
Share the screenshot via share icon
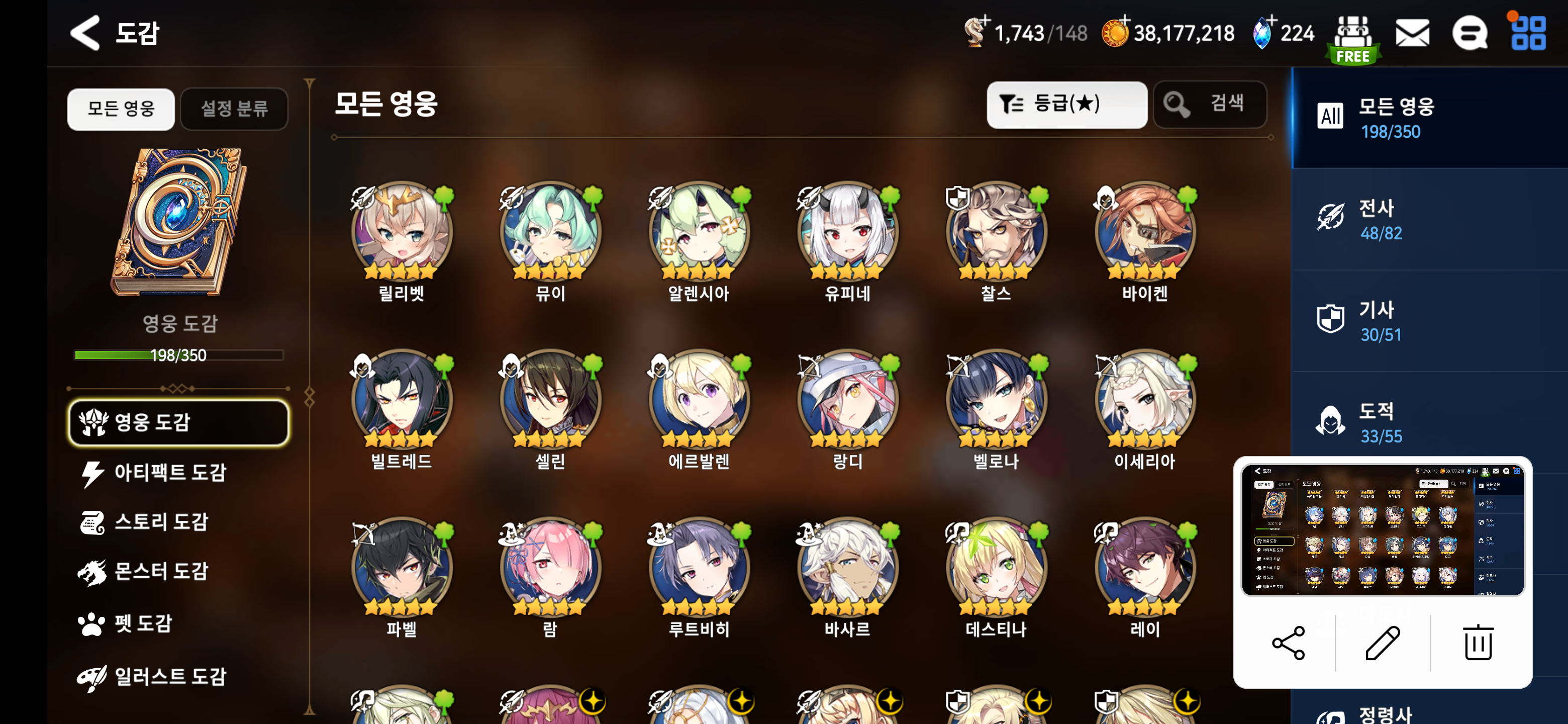(1288, 643)
